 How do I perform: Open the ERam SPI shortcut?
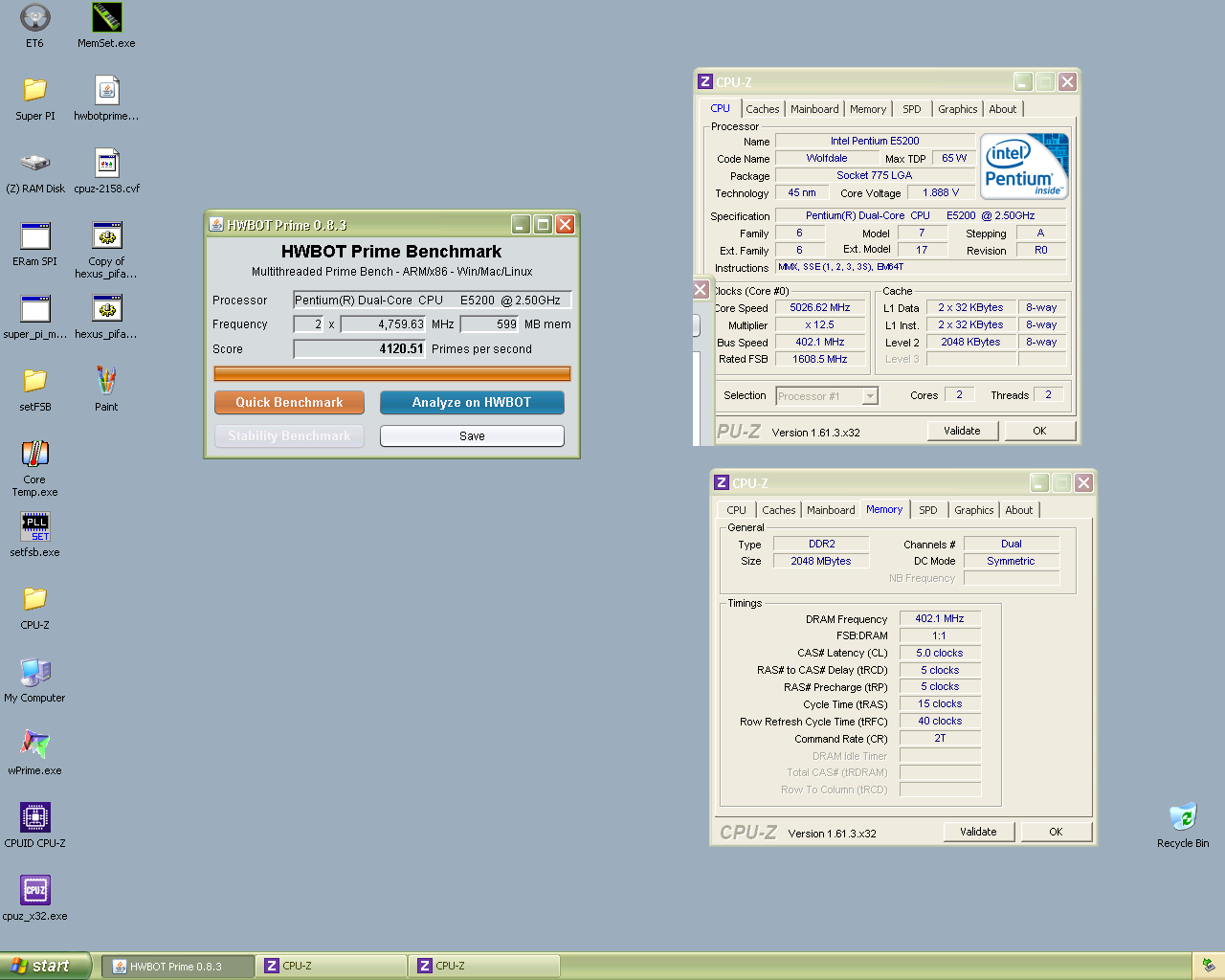tap(34, 235)
